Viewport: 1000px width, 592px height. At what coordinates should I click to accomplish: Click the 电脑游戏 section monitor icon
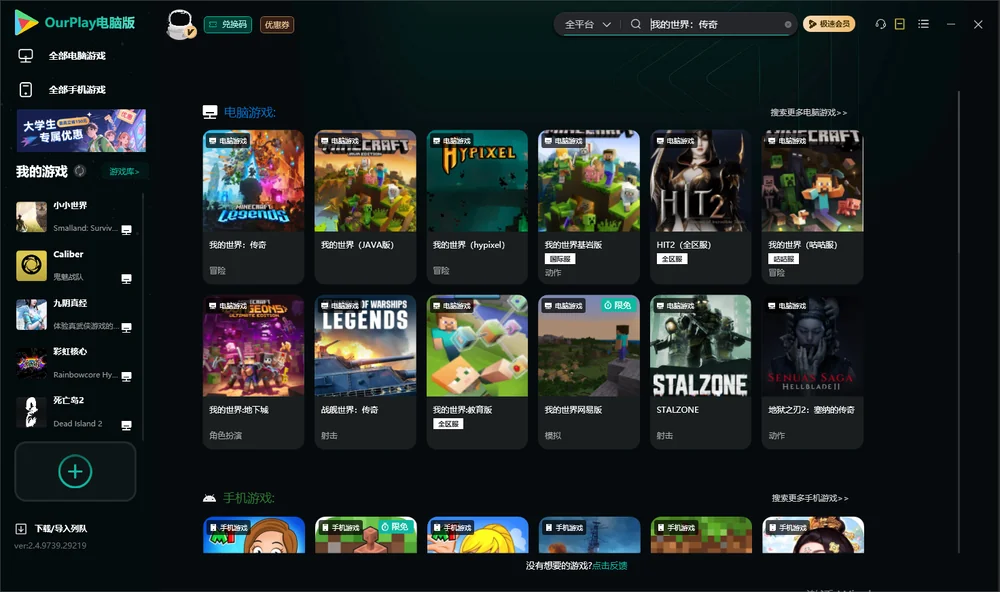(x=210, y=112)
